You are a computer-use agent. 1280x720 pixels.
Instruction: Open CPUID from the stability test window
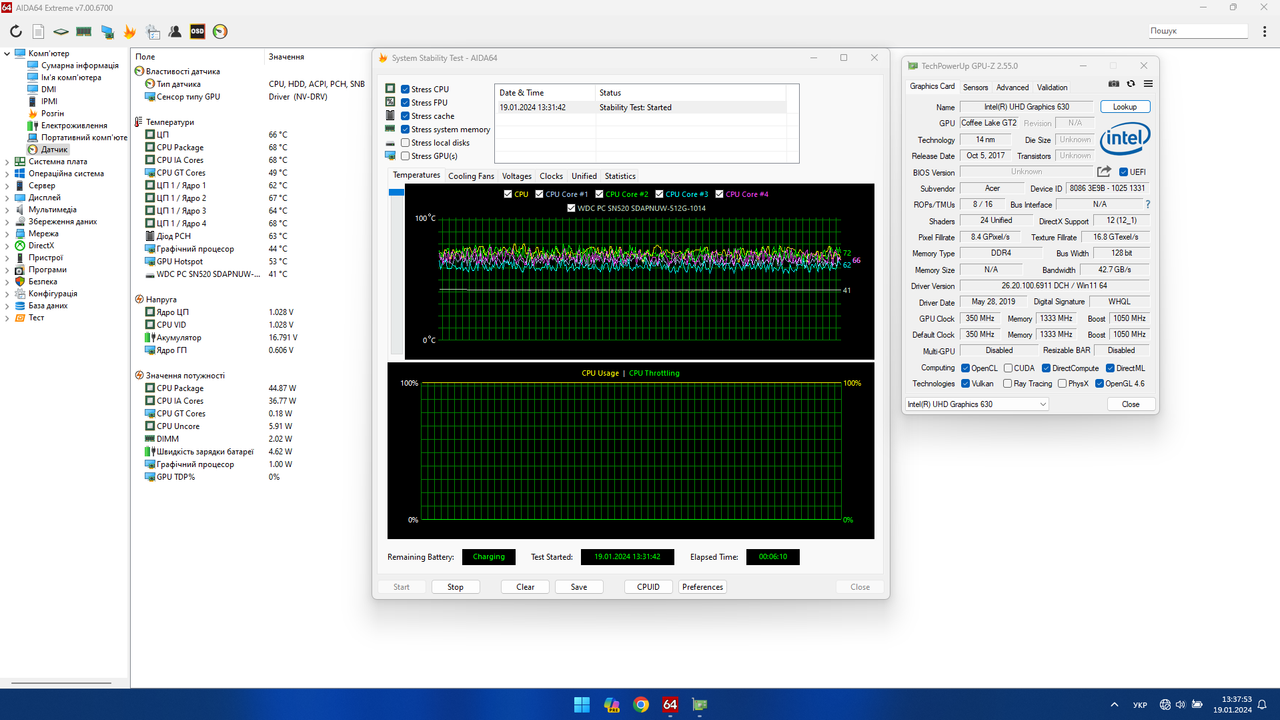coord(648,587)
